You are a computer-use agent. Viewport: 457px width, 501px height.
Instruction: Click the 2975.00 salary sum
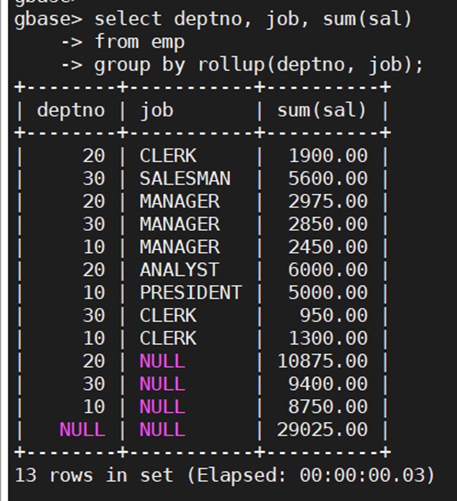[x=328, y=201]
